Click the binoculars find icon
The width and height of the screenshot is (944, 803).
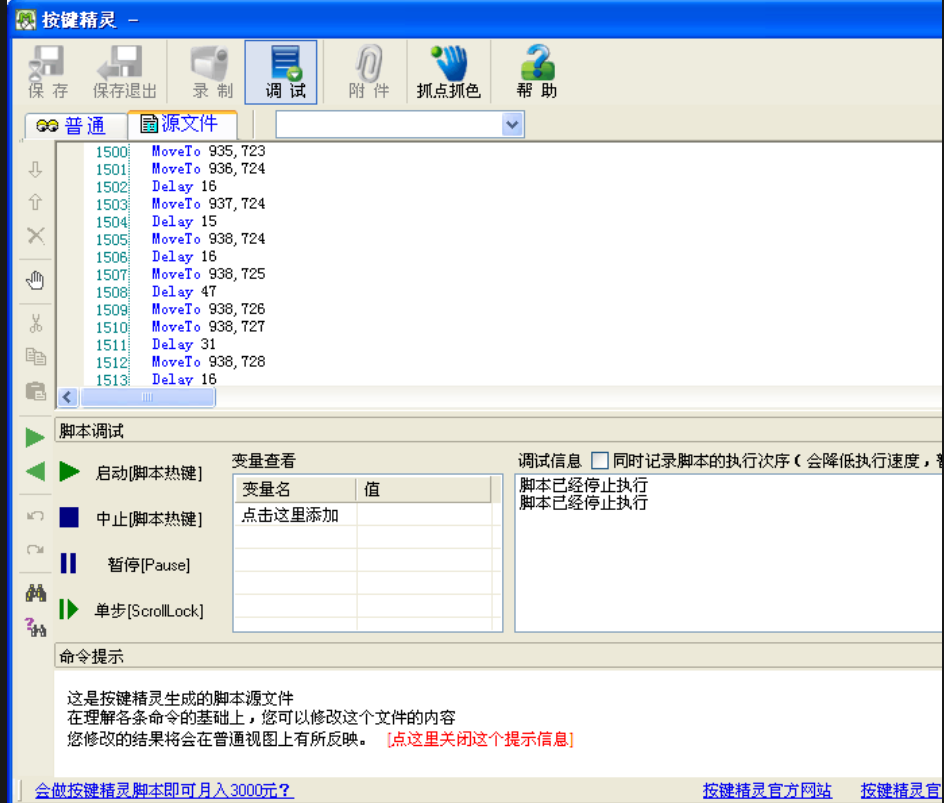pos(36,594)
